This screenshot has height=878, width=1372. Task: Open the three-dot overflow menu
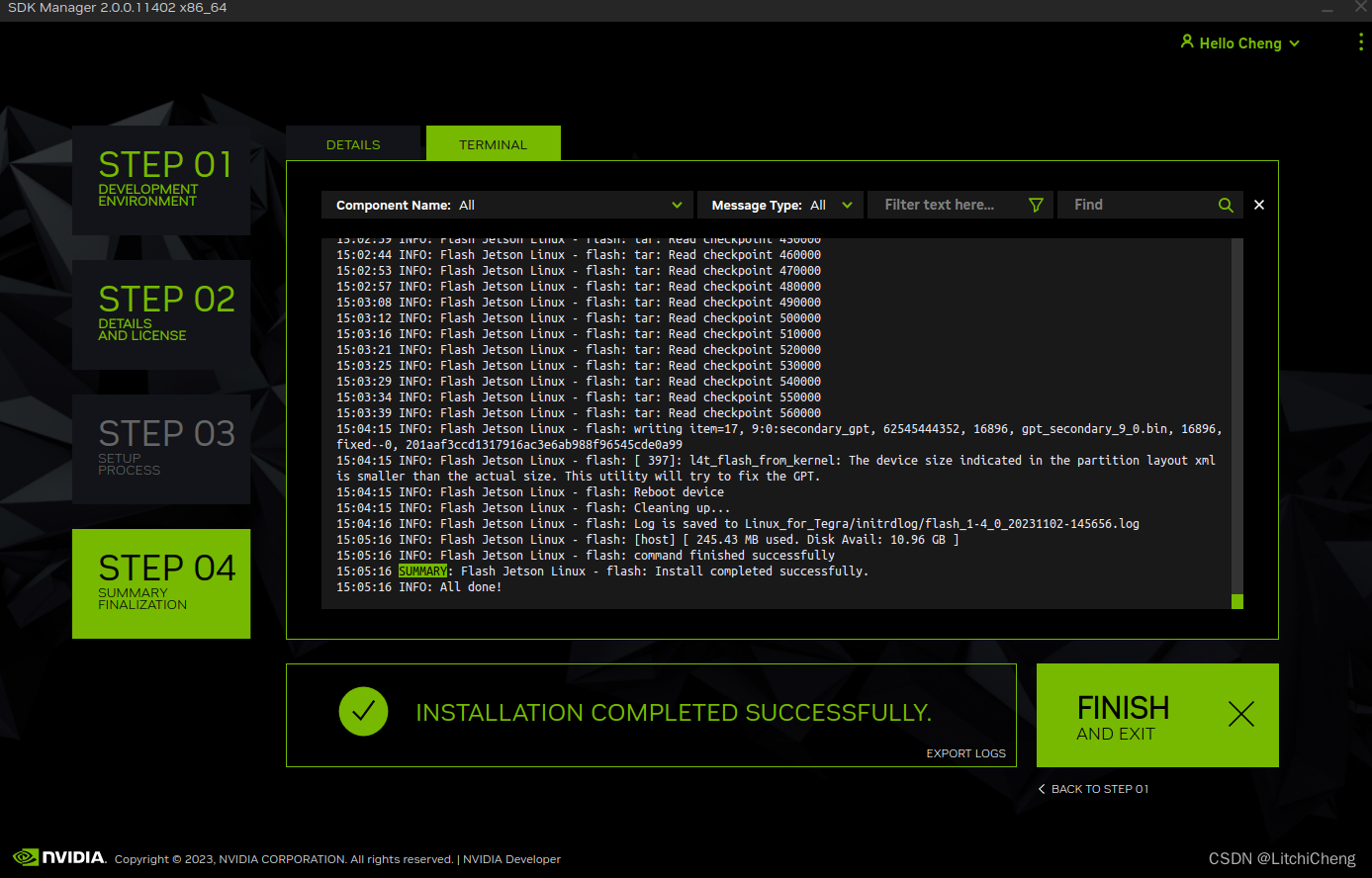tap(1361, 42)
